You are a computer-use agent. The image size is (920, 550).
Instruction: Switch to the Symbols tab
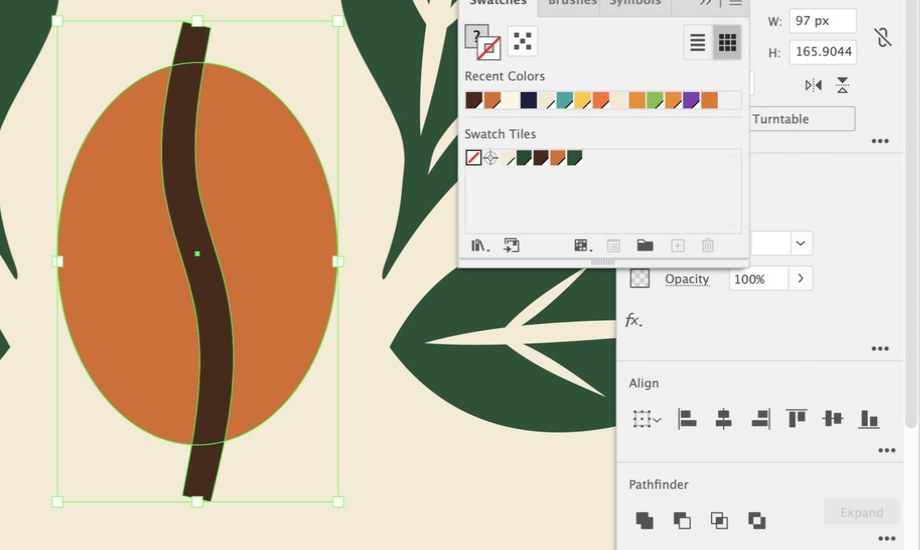click(x=634, y=3)
